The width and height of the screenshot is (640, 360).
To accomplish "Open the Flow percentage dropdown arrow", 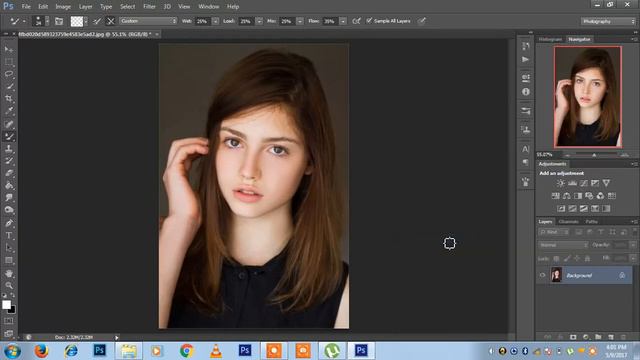I will coord(343,21).
